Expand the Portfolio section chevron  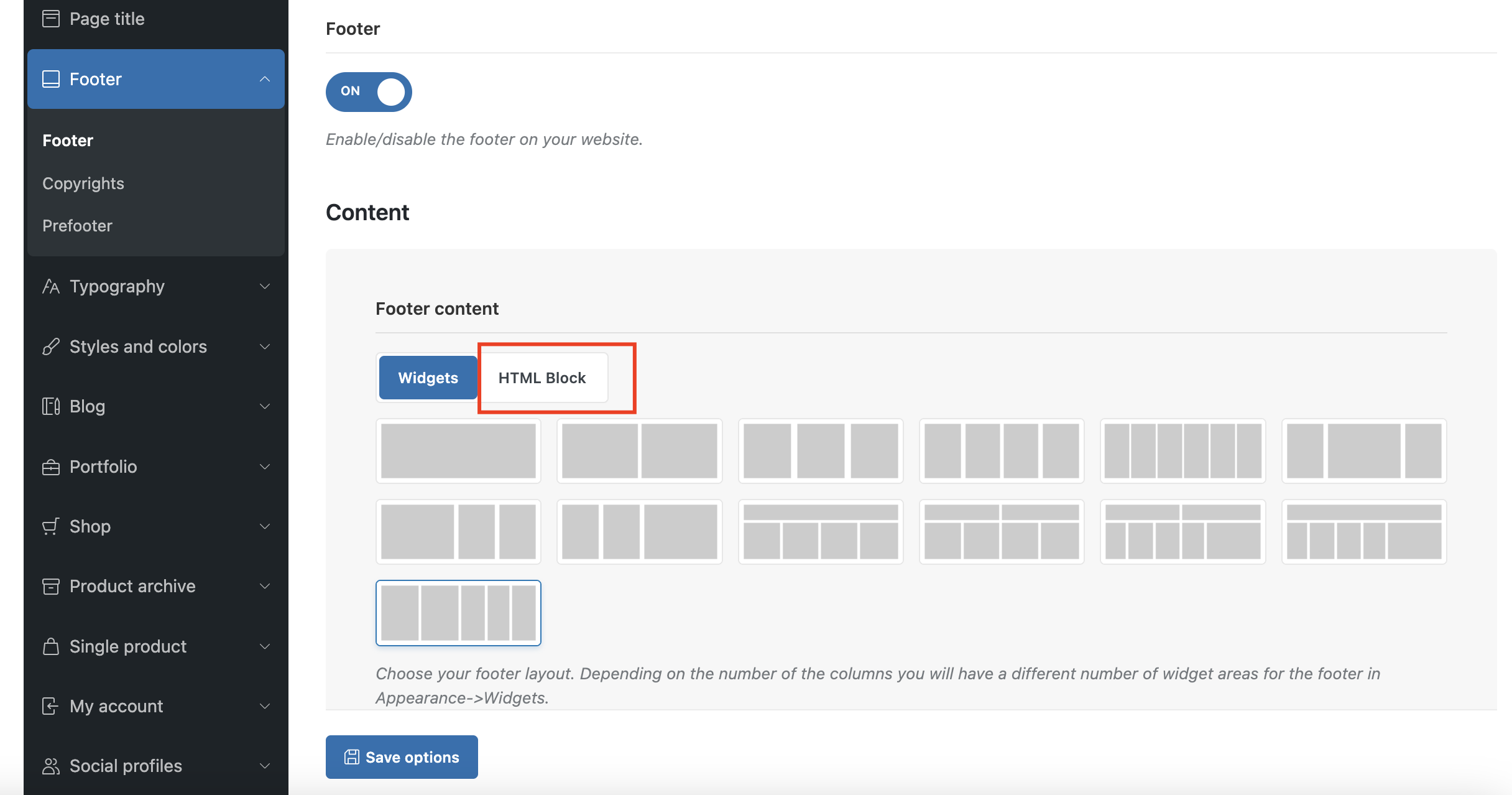pyautogui.click(x=265, y=467)
